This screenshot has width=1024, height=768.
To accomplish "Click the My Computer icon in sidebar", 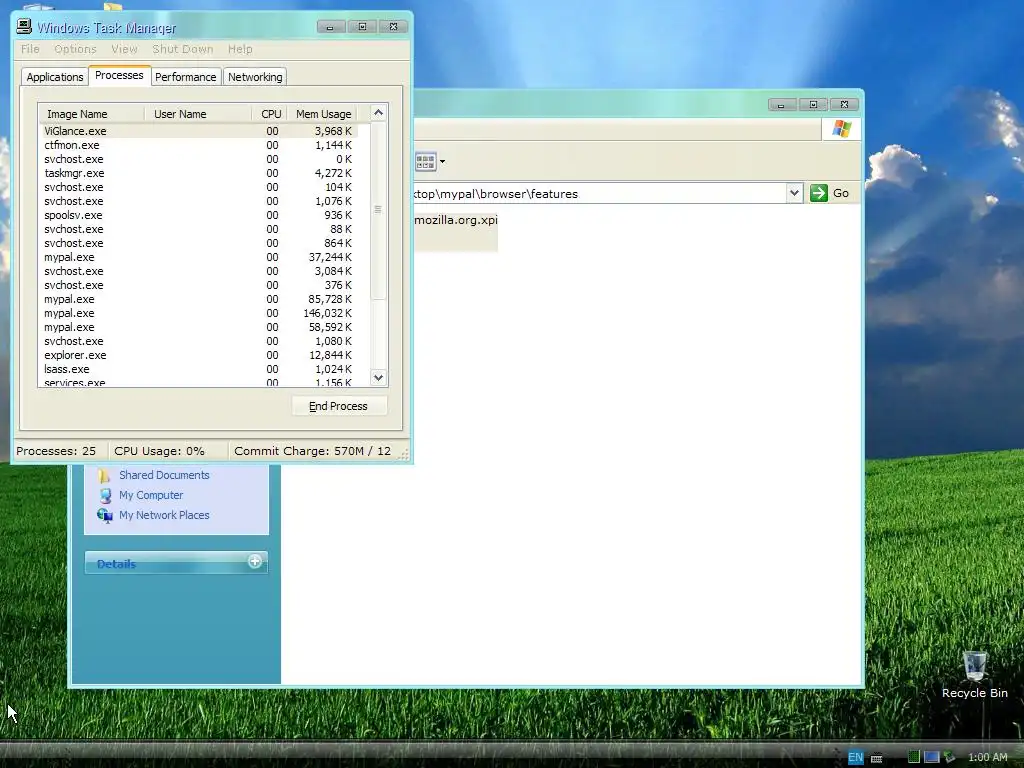I will point(104,495).
